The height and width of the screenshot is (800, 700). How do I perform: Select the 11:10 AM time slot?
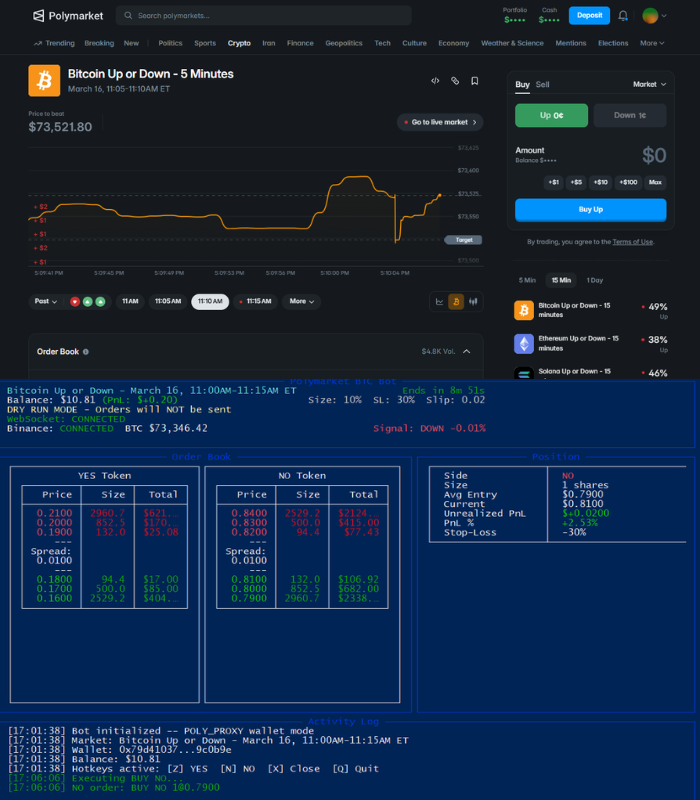(210, 302)
